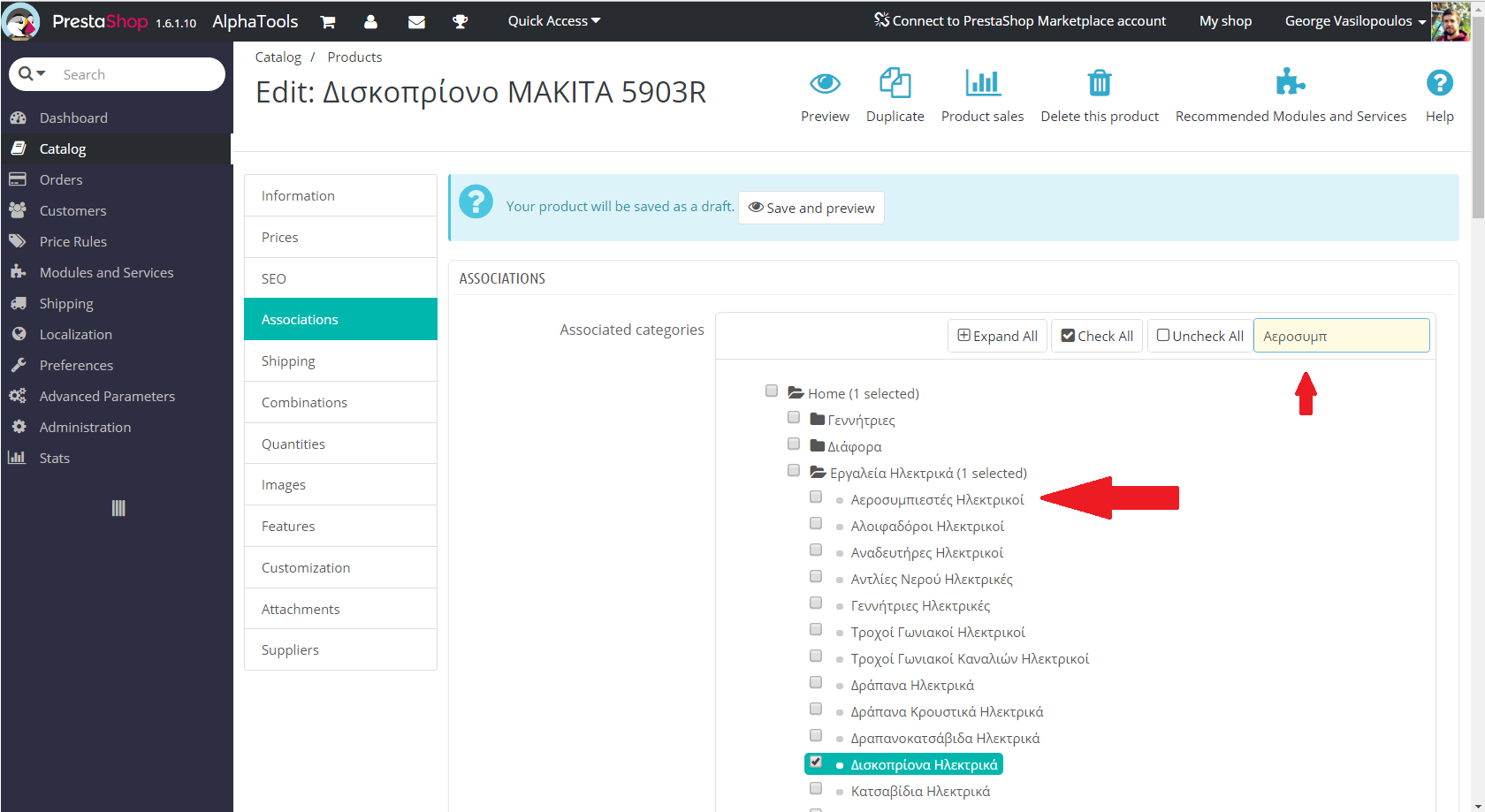The width and height of the screenshot is (1485, 812).
Task: Click the Duplicate product icon
Action: [x=895, y=83]
